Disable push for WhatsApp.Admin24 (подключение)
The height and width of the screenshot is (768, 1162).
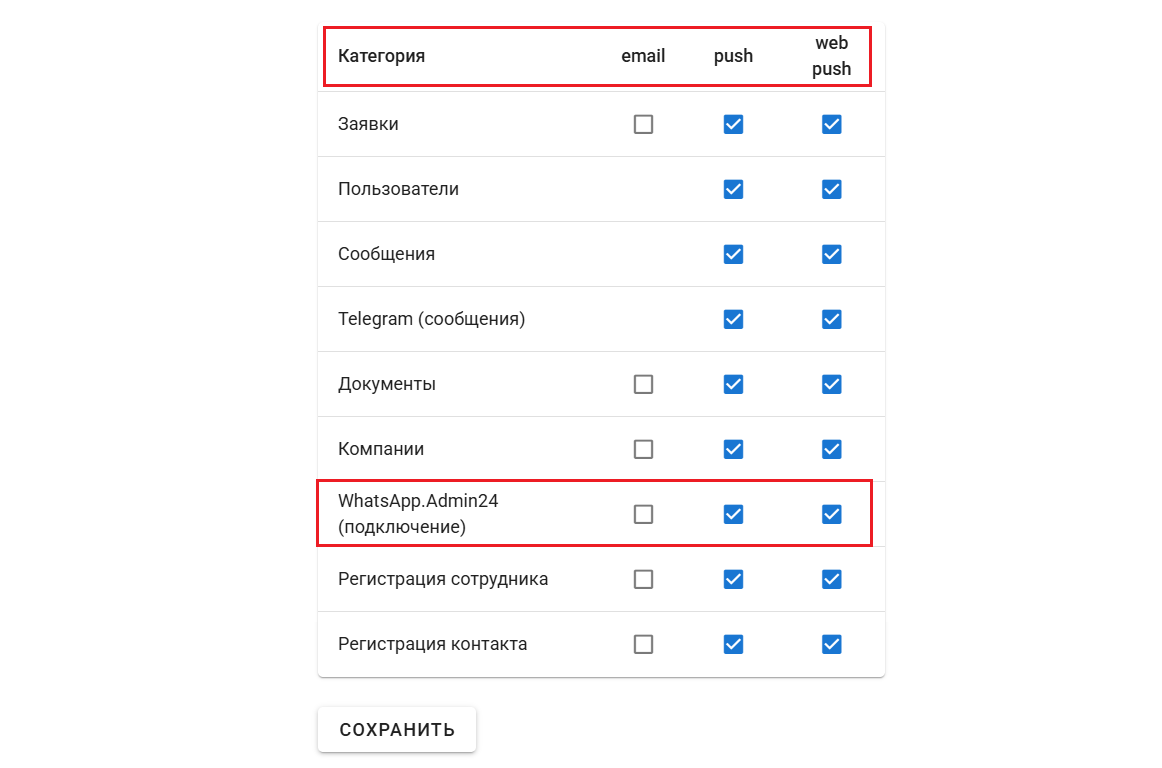733,514
